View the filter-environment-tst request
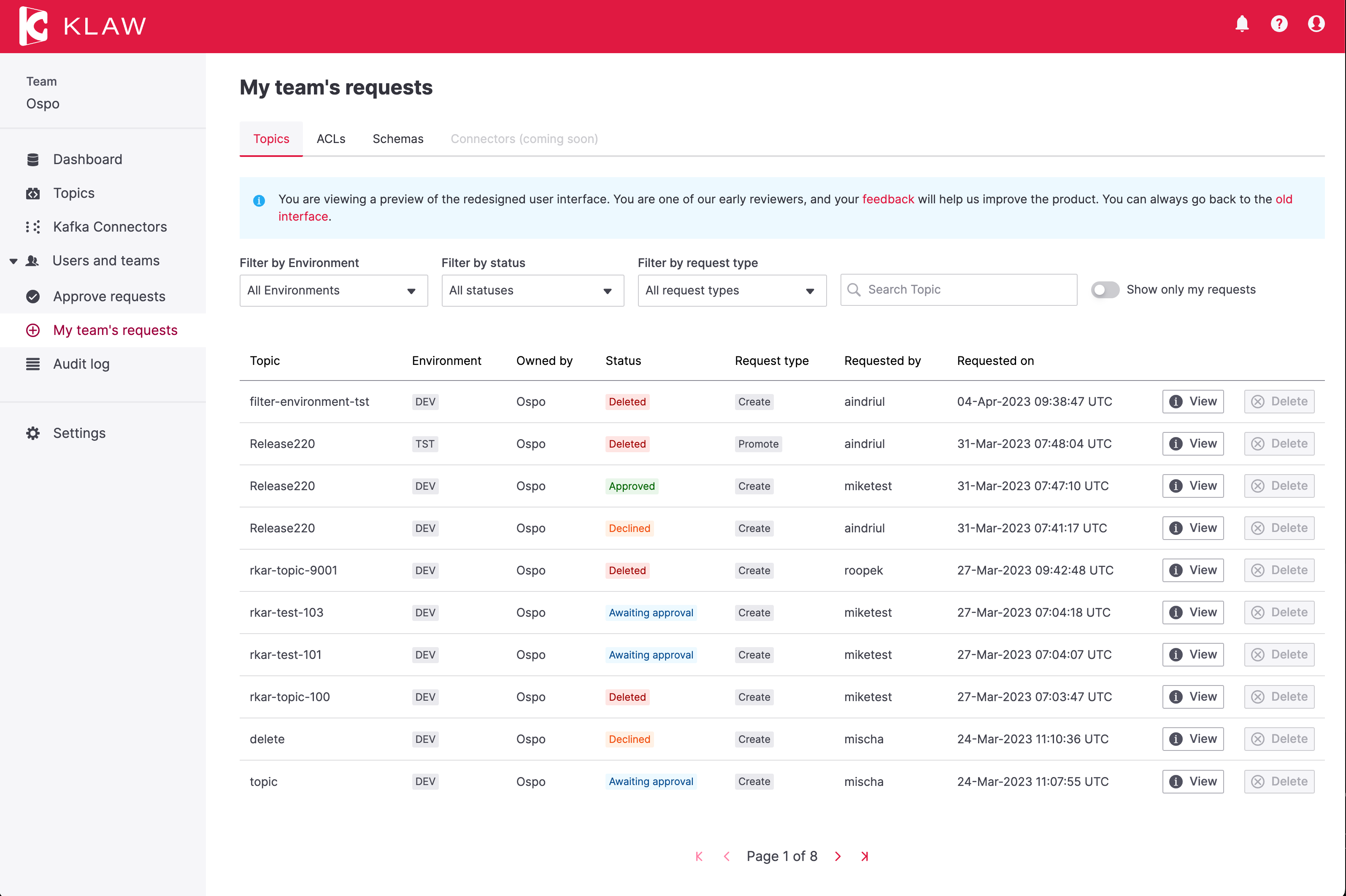 1193,402
